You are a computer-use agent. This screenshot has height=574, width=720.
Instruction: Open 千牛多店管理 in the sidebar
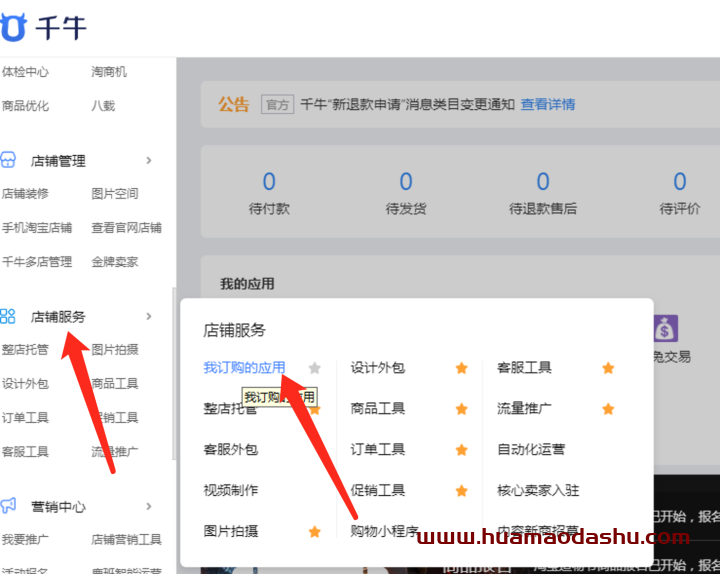(37, 262)
